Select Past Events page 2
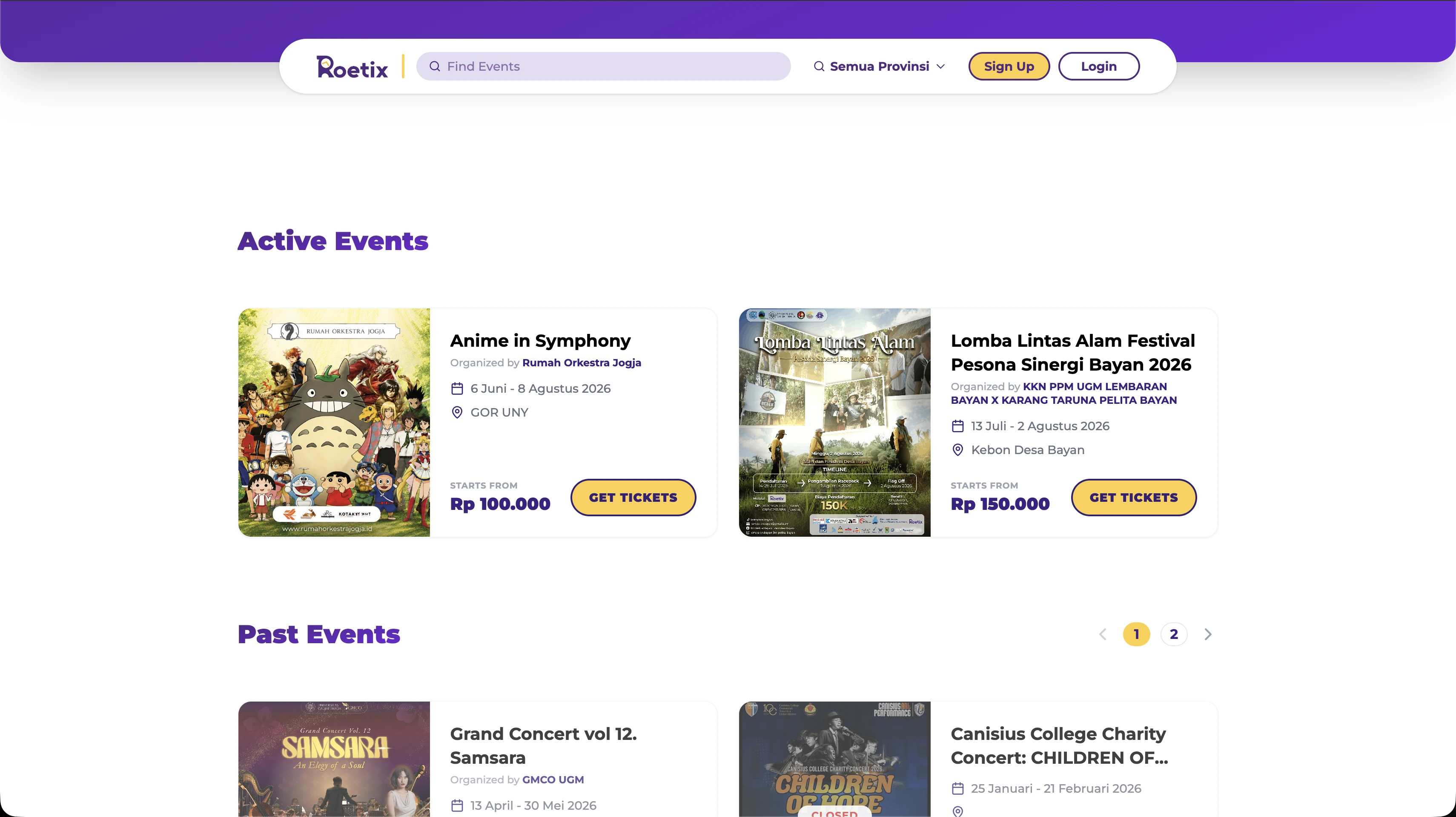 (1174, 634)
